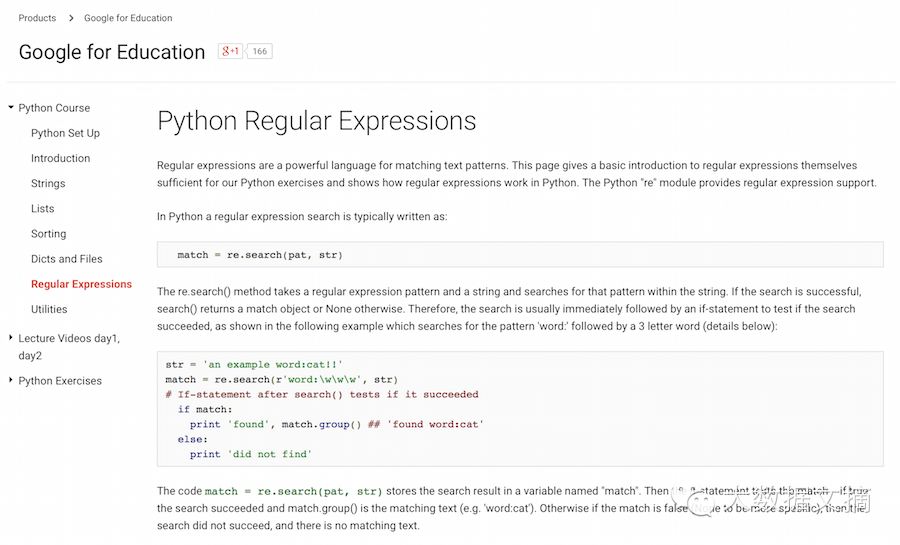The width and height of the screenshot is (900, 545).
Task: Click the 'if match:' code line
Action: click(x=205, y=409)
